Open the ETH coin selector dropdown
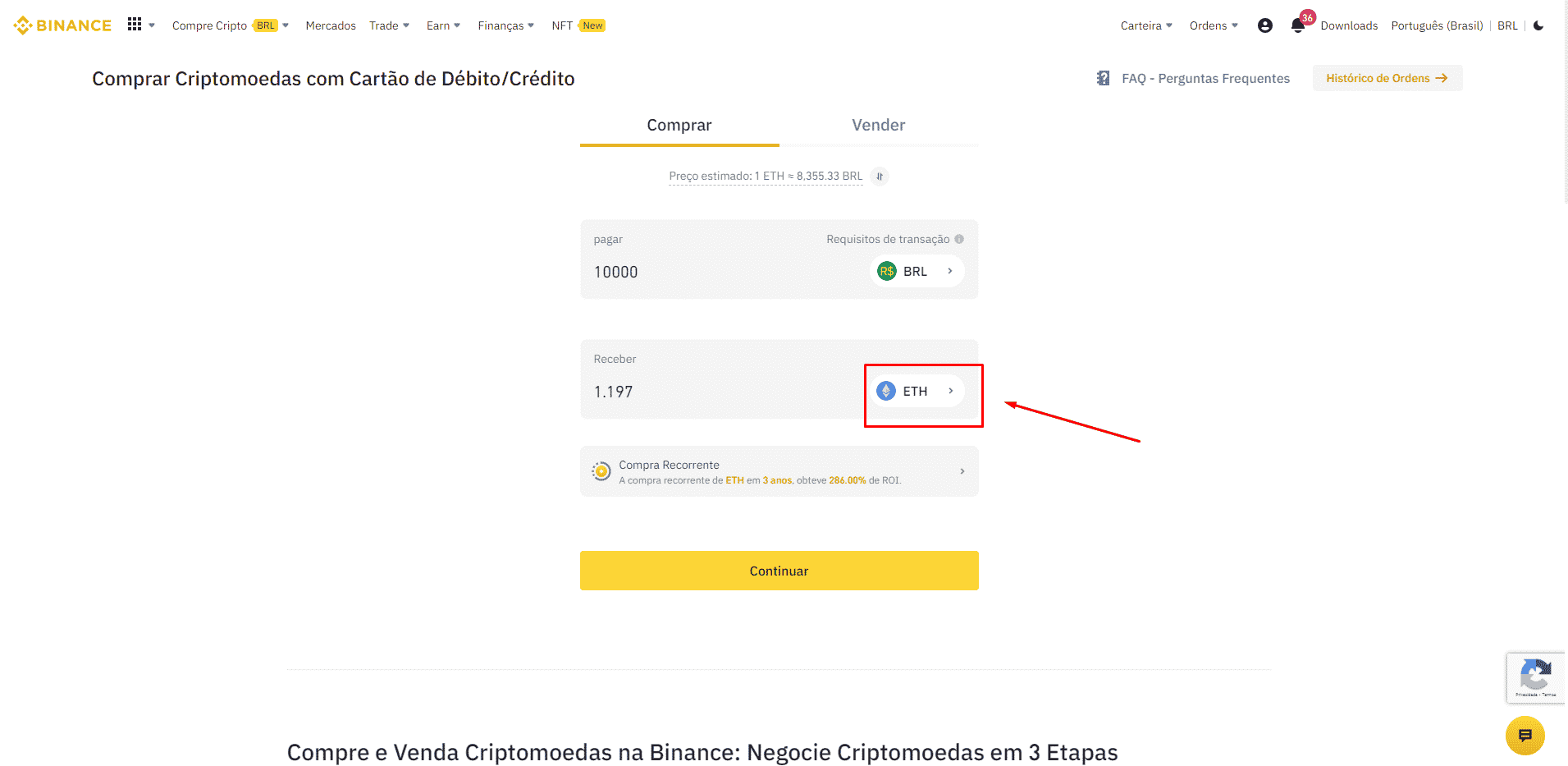This screenshot has height=766, width=1568. coord(916,392)
